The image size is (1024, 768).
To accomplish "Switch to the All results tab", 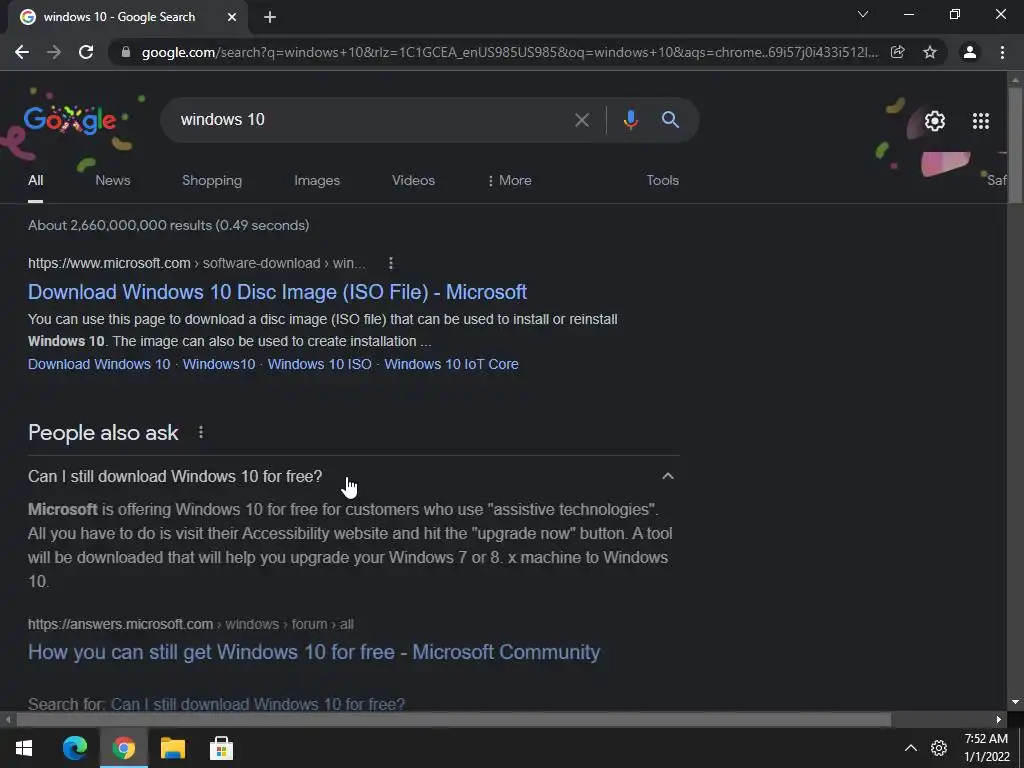I will [x=35, y=180].
